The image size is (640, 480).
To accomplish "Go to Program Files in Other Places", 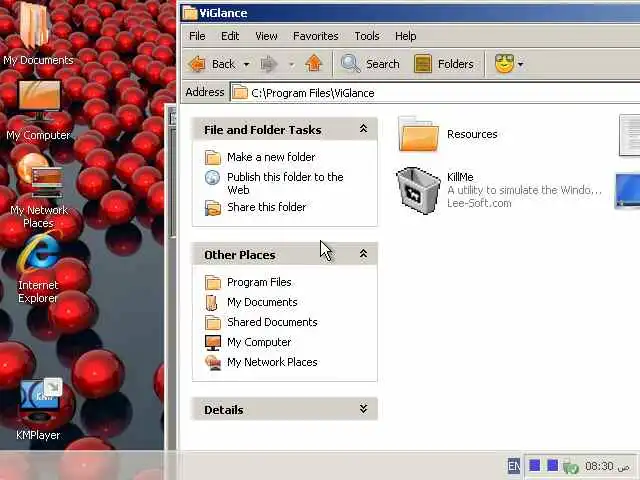I will (259, 282).
